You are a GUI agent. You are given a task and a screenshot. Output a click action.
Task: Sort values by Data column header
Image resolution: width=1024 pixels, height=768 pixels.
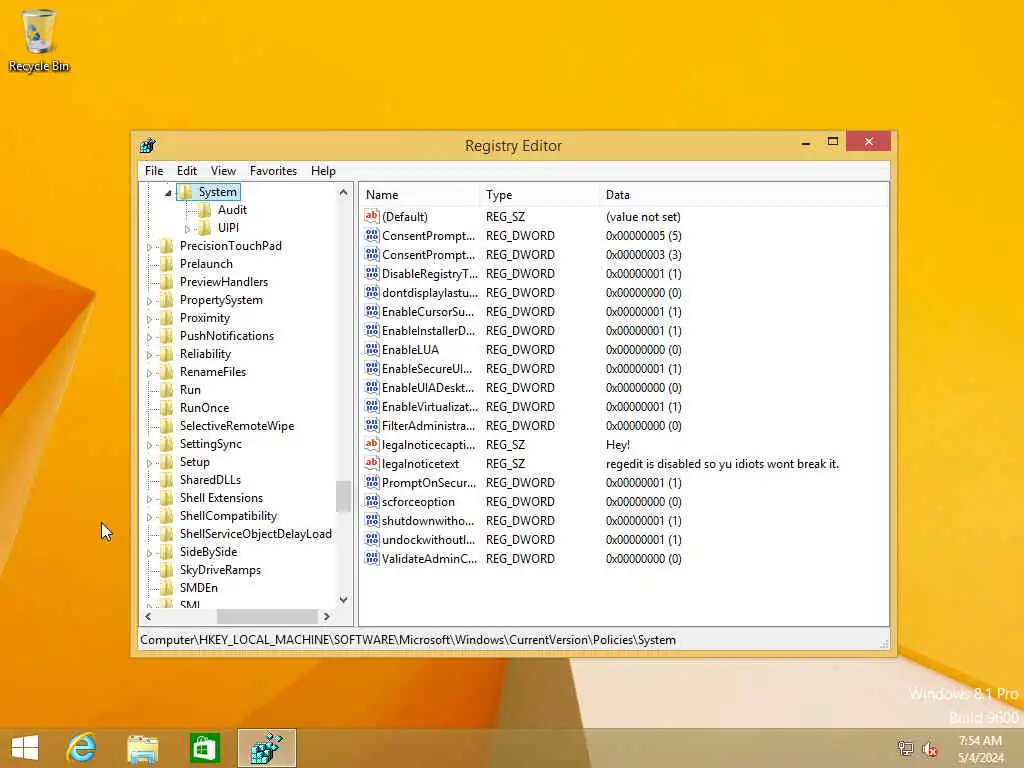tap(744, 195)
